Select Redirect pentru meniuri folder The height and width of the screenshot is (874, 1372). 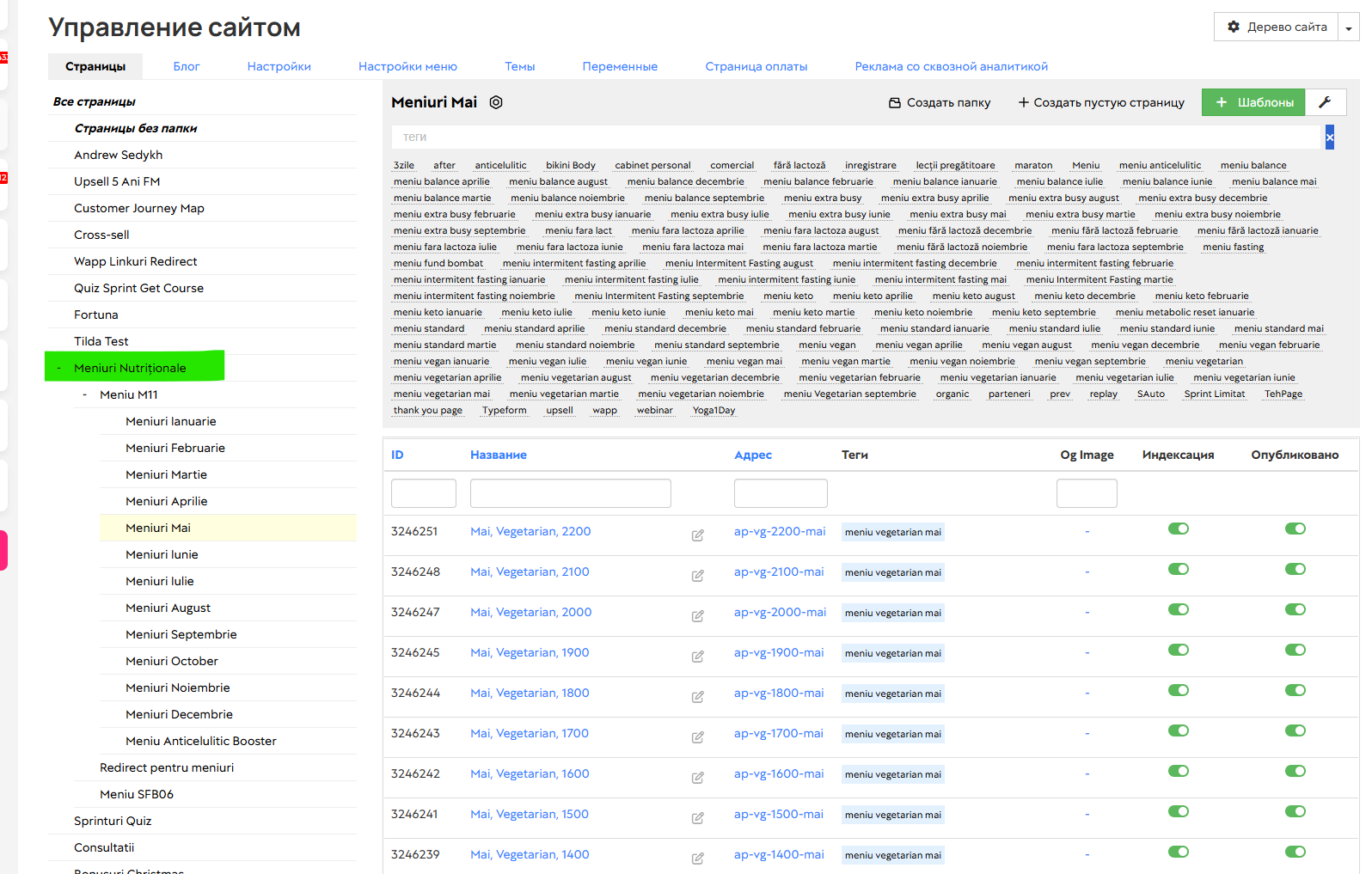point(167,767)
